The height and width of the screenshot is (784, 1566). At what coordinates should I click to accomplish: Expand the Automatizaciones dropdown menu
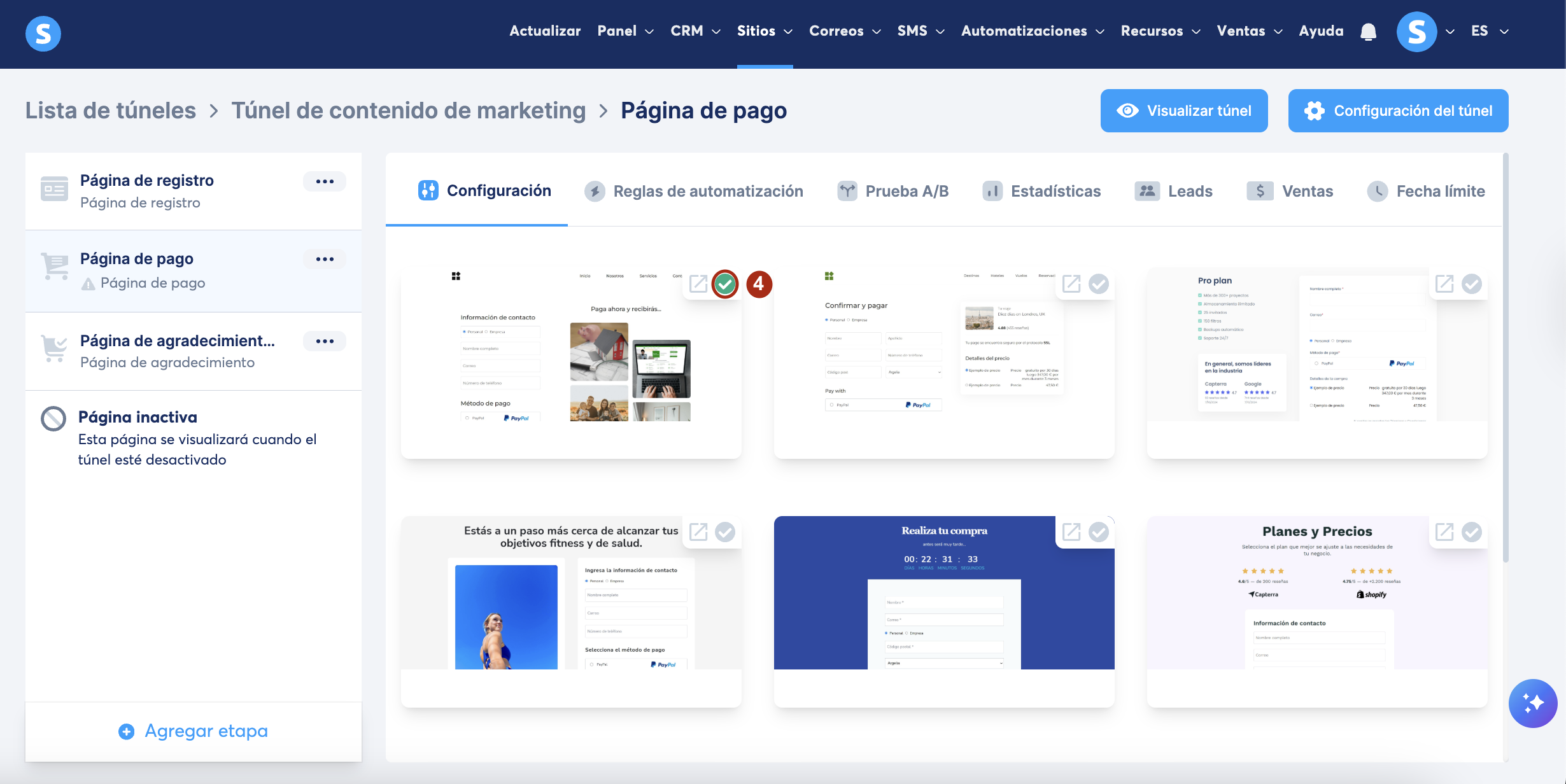(1033, 31)
